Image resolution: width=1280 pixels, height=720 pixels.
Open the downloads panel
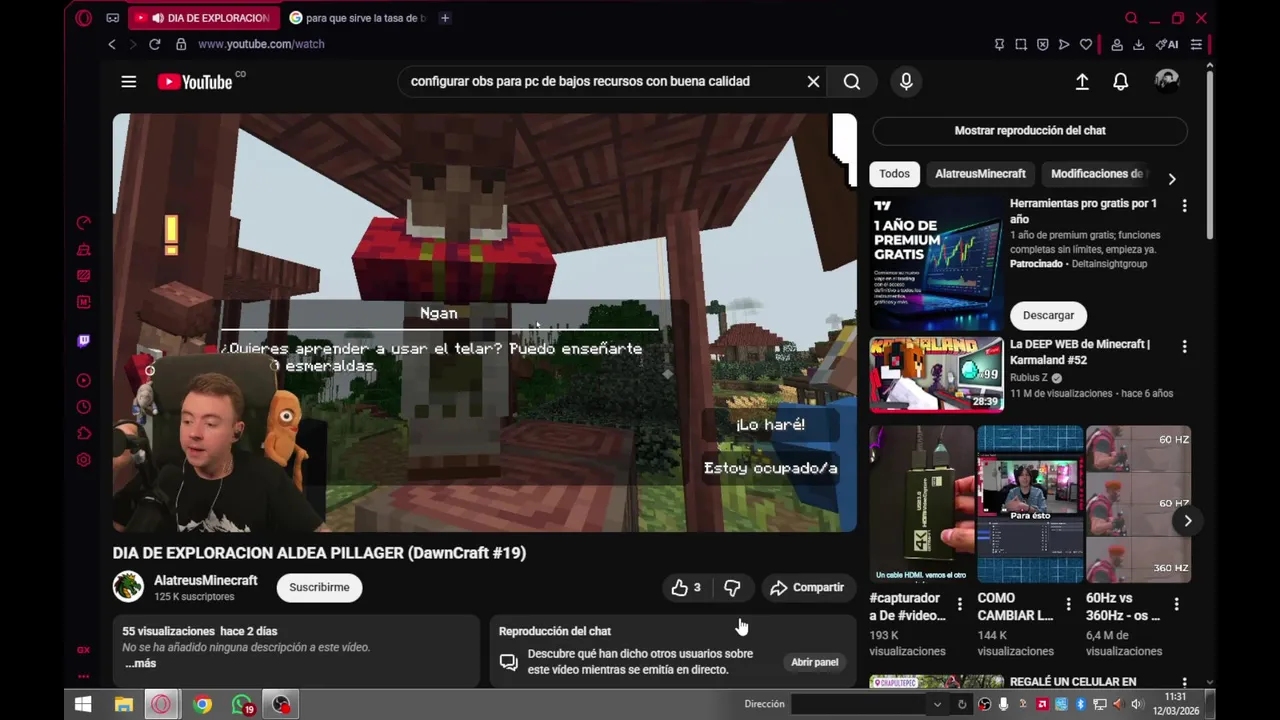1139,44
